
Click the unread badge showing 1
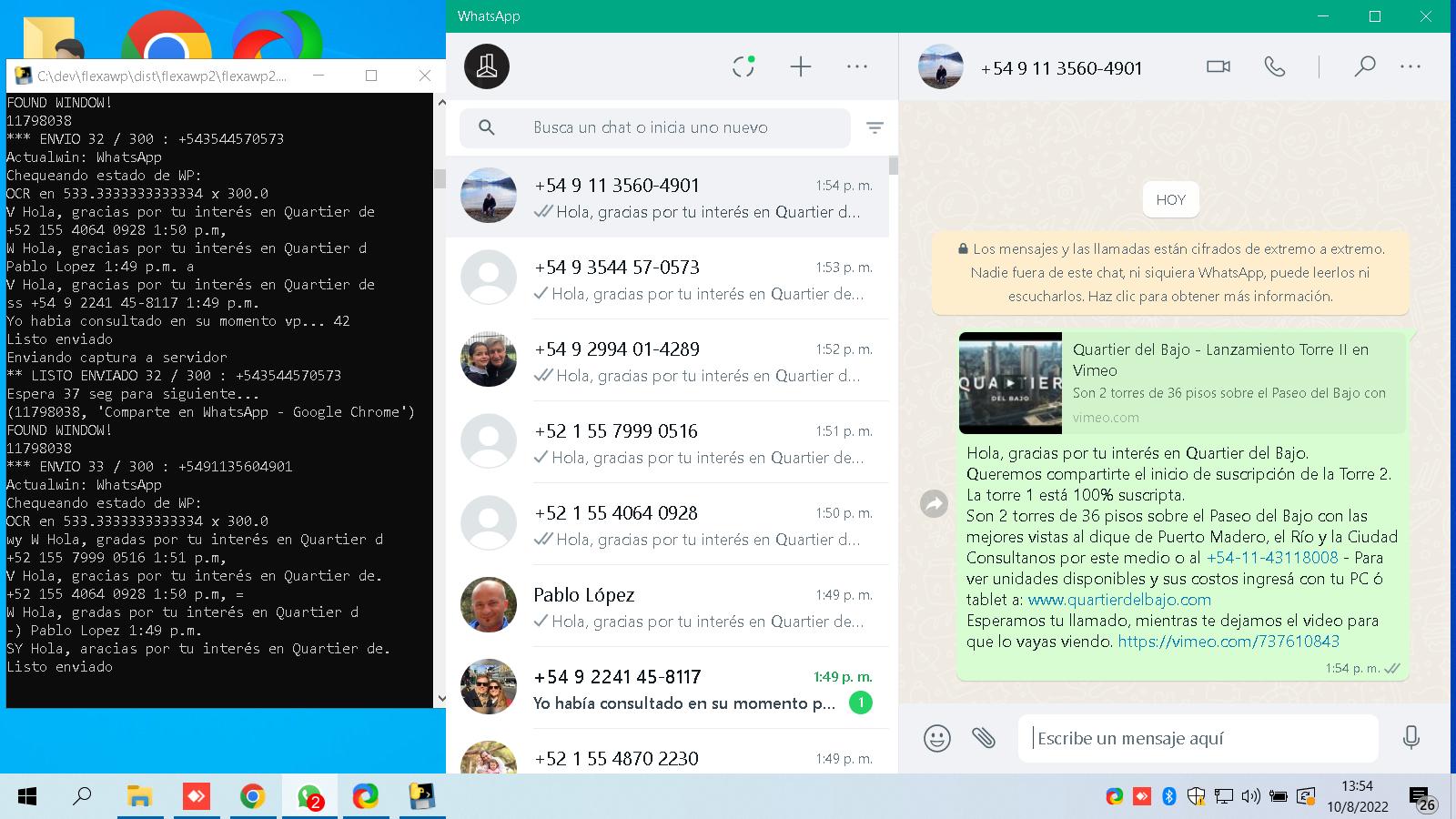coord(860,703)
